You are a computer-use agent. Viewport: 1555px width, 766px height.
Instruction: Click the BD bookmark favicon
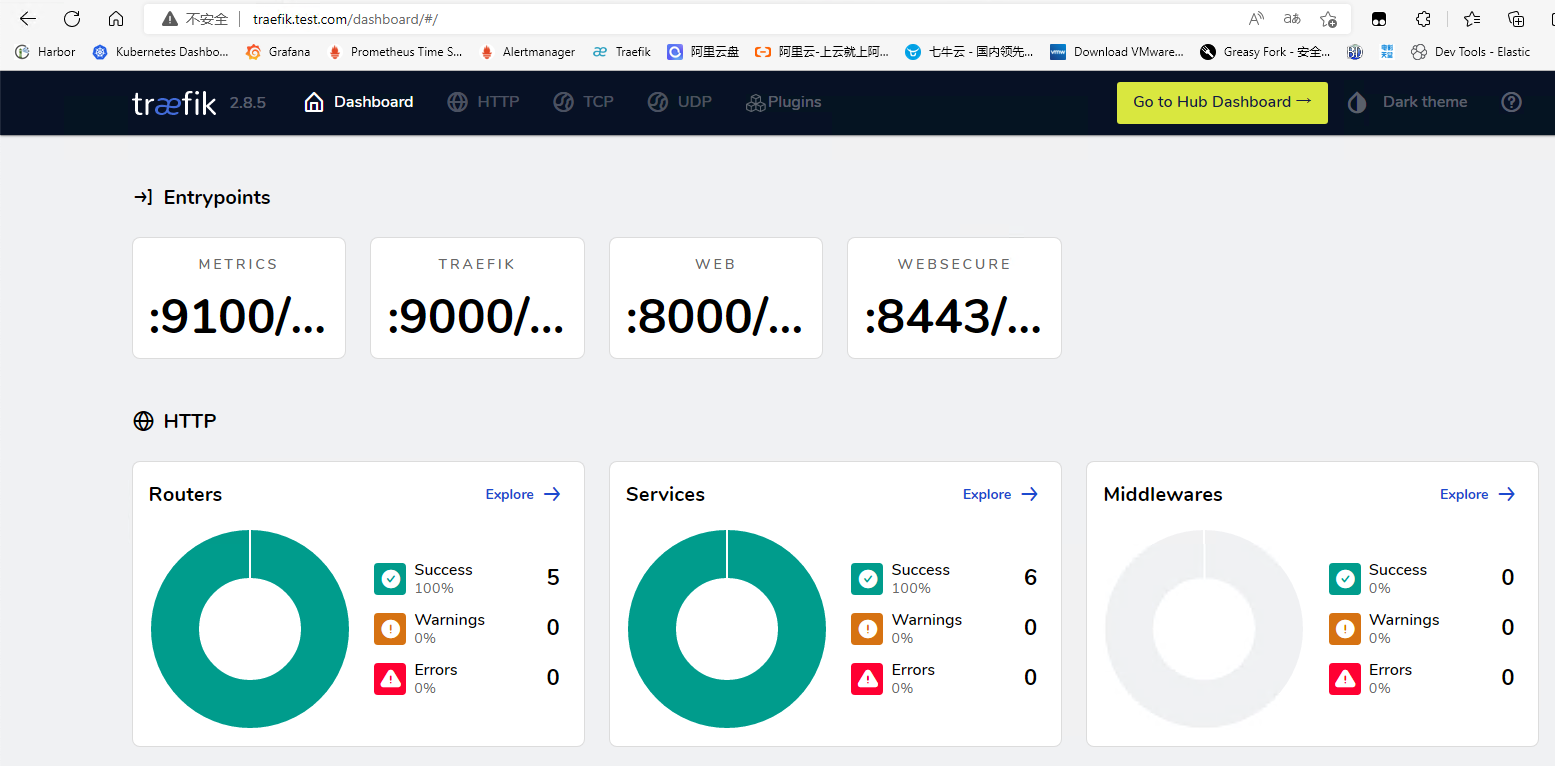click(1355, 52)
